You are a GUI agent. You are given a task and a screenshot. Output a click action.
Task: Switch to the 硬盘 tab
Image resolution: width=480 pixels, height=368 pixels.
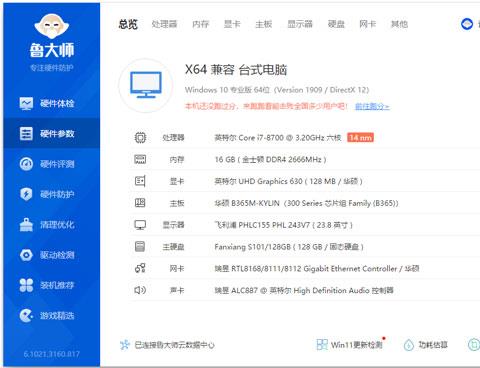[336, 24]
